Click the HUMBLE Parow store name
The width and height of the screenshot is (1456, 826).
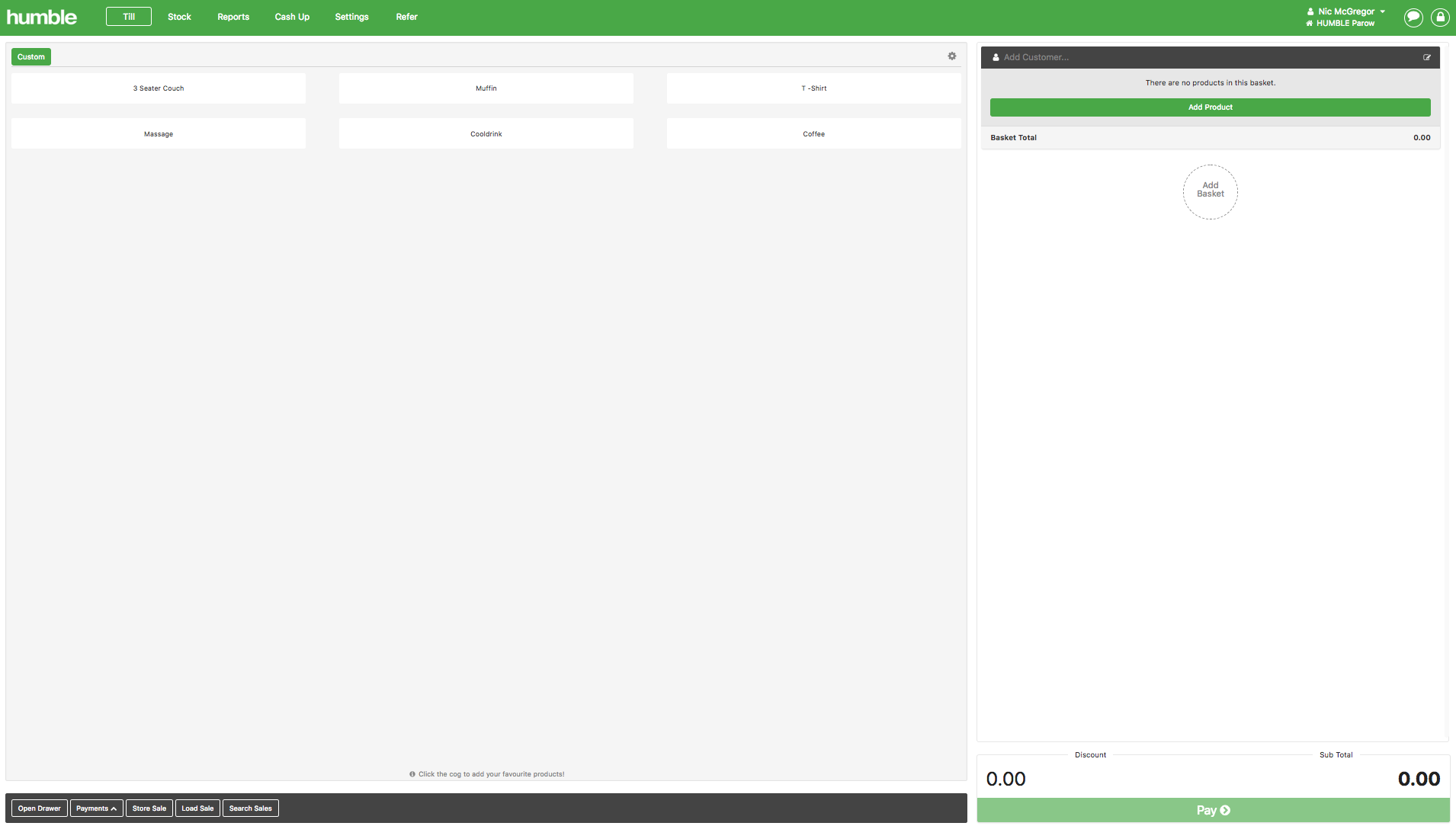(1345, 24)
